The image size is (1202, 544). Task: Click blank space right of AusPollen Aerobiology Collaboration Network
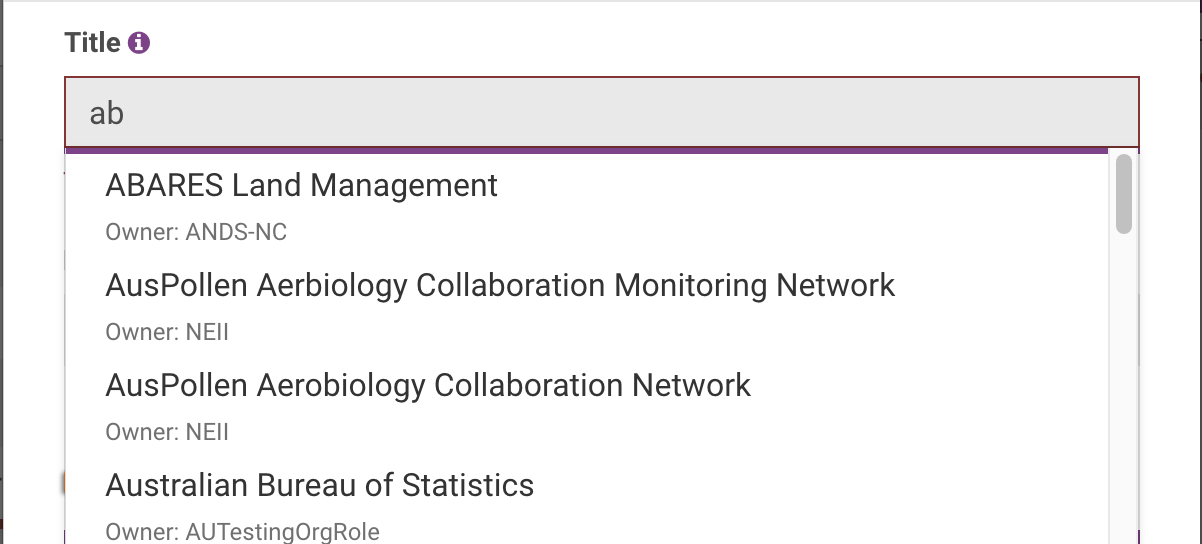[930, 386]
